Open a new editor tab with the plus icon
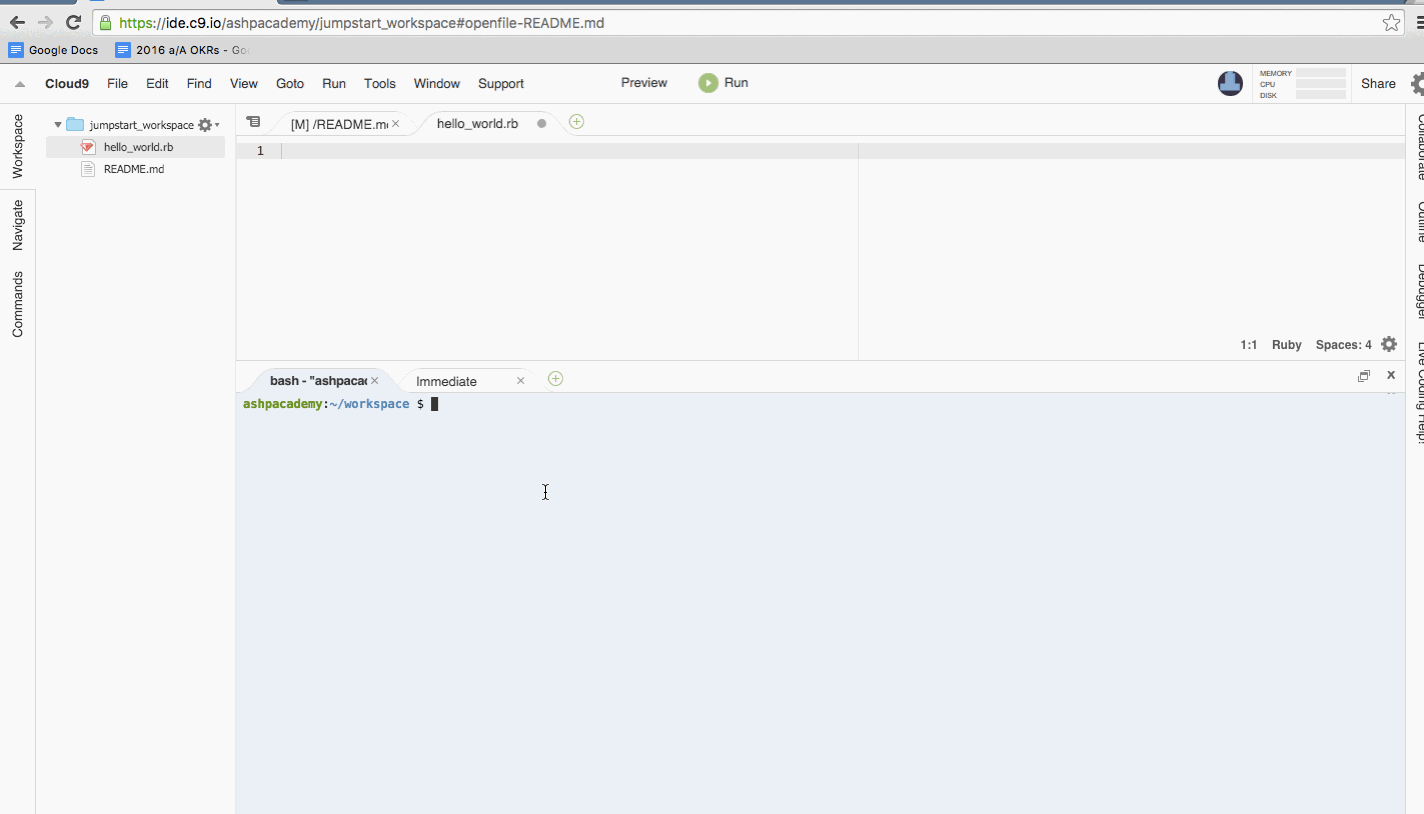Screen dimensions: 1424x814 pyautogui.click(x=576, y=121)
